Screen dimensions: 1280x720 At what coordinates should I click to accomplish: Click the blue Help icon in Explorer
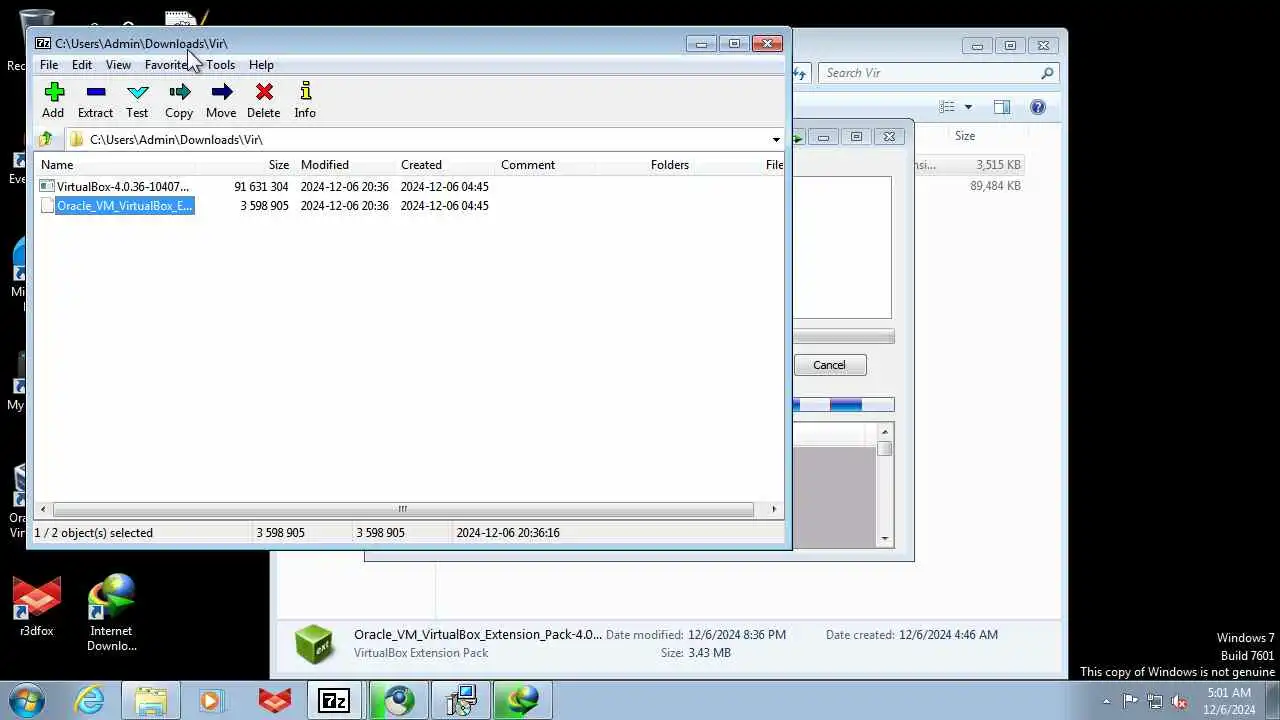pos(1038,107)
